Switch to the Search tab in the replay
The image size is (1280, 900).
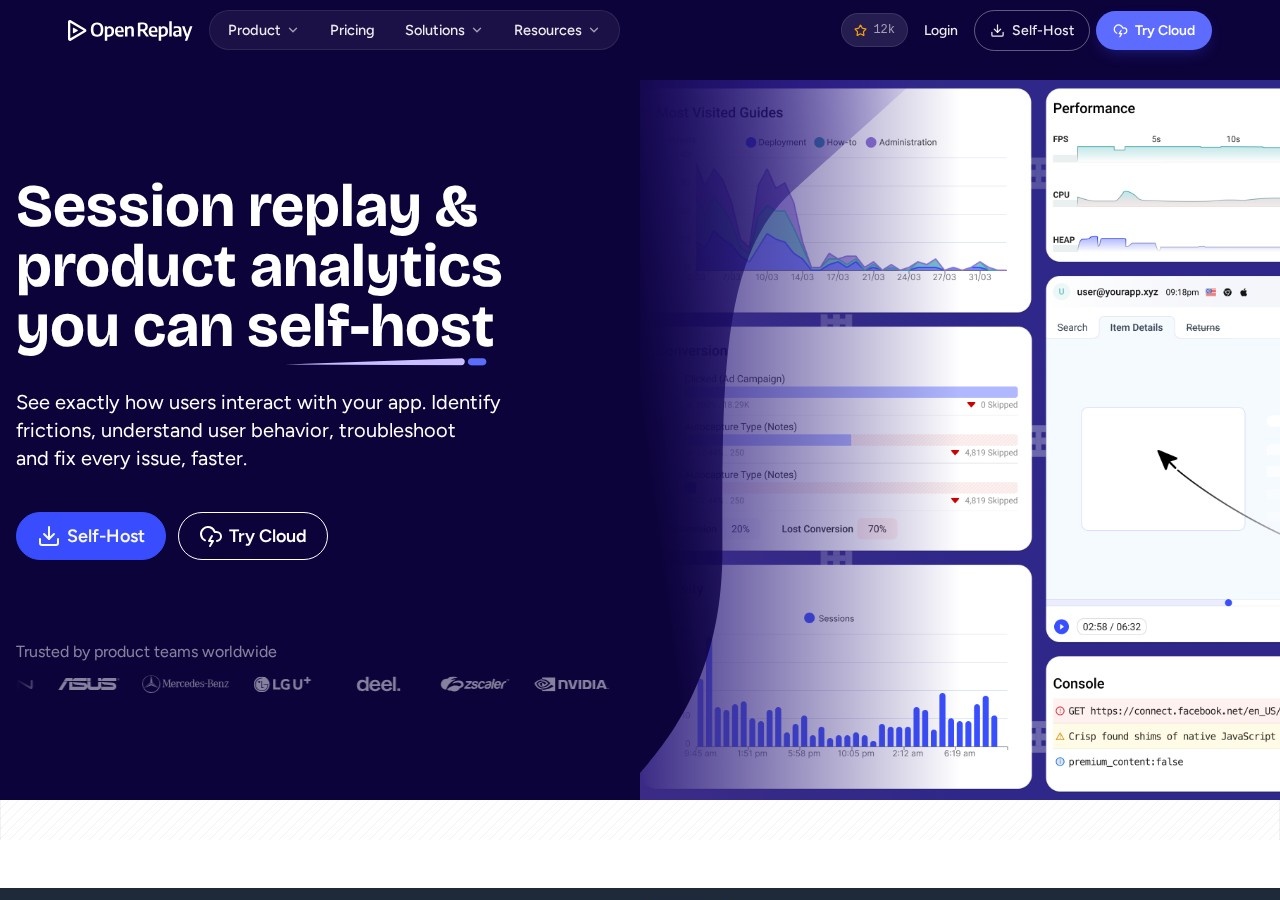click(x=1072, y=327)
